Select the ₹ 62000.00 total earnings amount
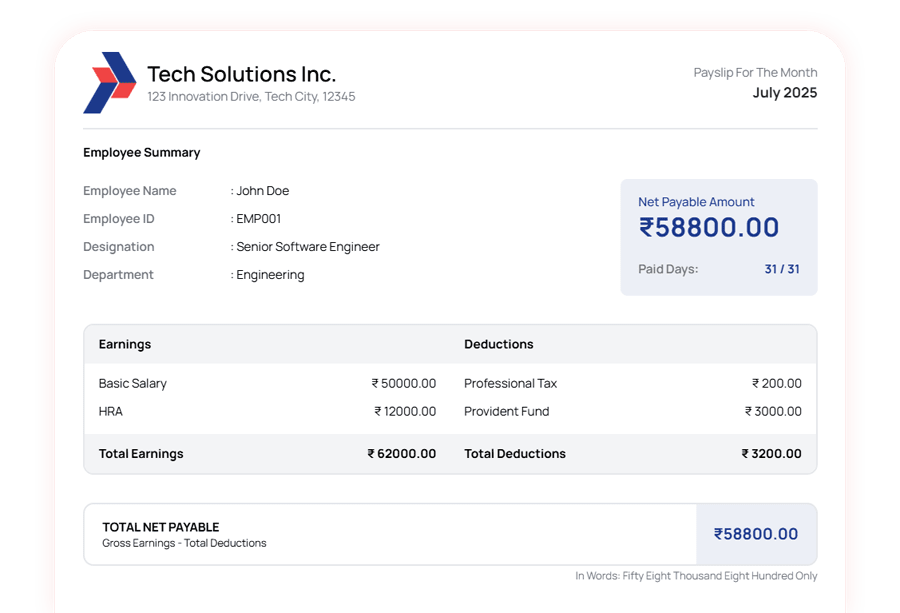Screen dimensions: 900x613 (x=402, y=454)
